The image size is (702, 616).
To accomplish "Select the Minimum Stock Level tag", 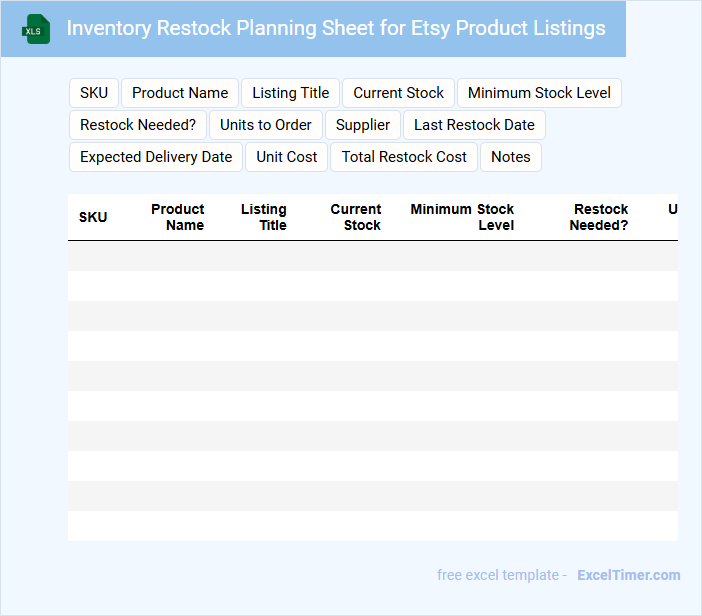I will point(539,93).
